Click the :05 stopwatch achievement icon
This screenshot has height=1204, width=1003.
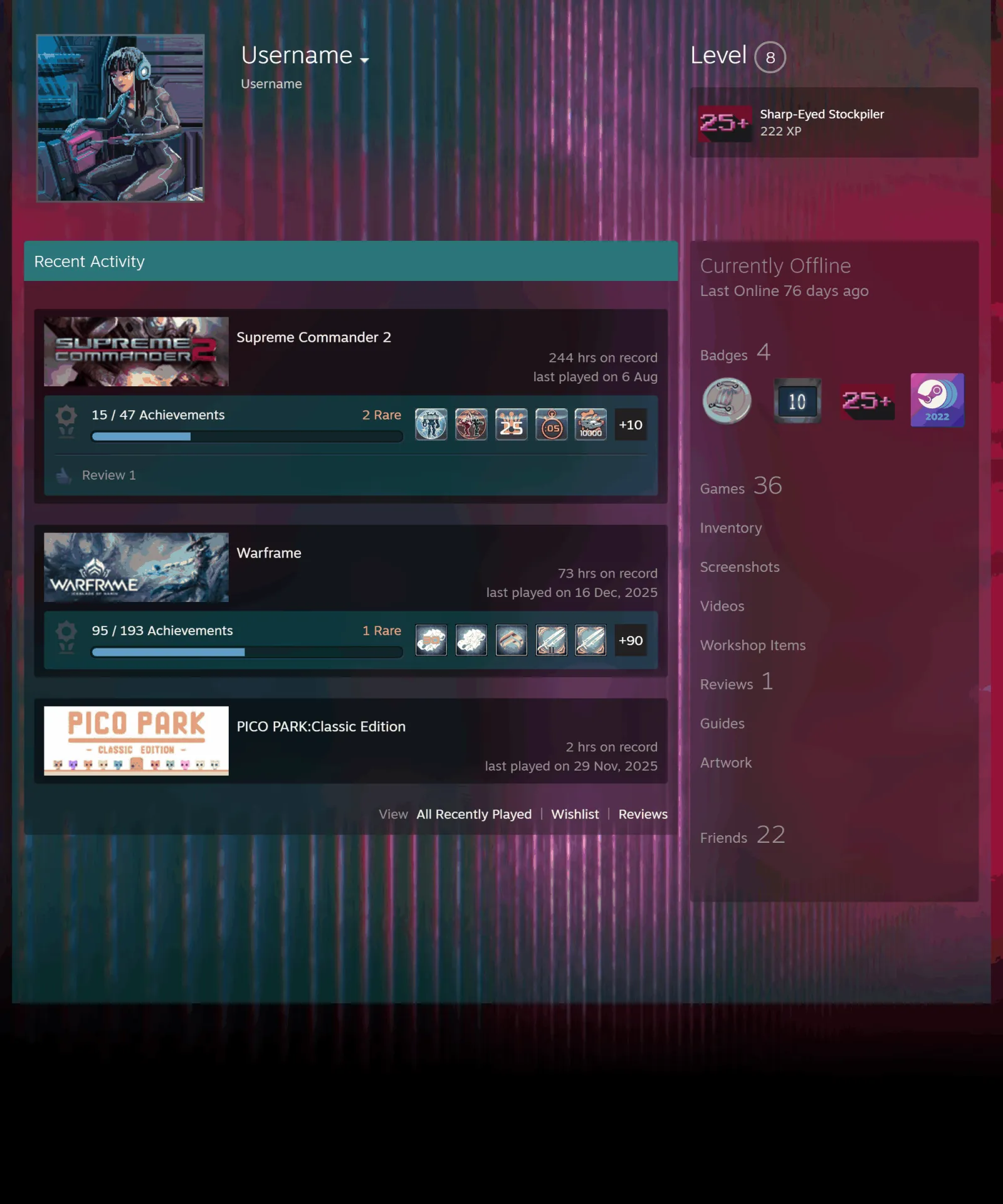click(x=552, y=425)
